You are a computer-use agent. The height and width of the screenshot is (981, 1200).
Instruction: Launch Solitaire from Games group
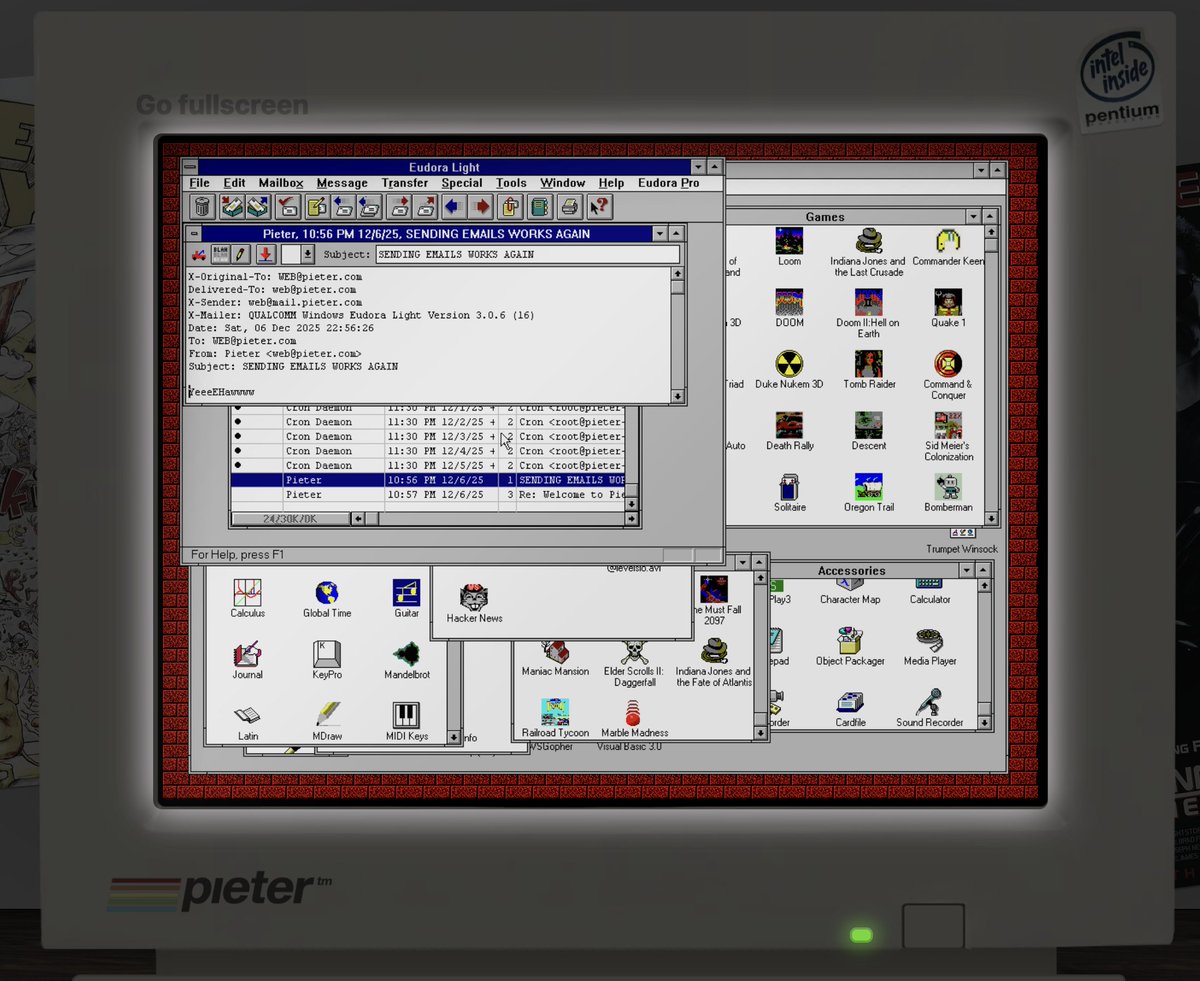click(x=789, y=492)
